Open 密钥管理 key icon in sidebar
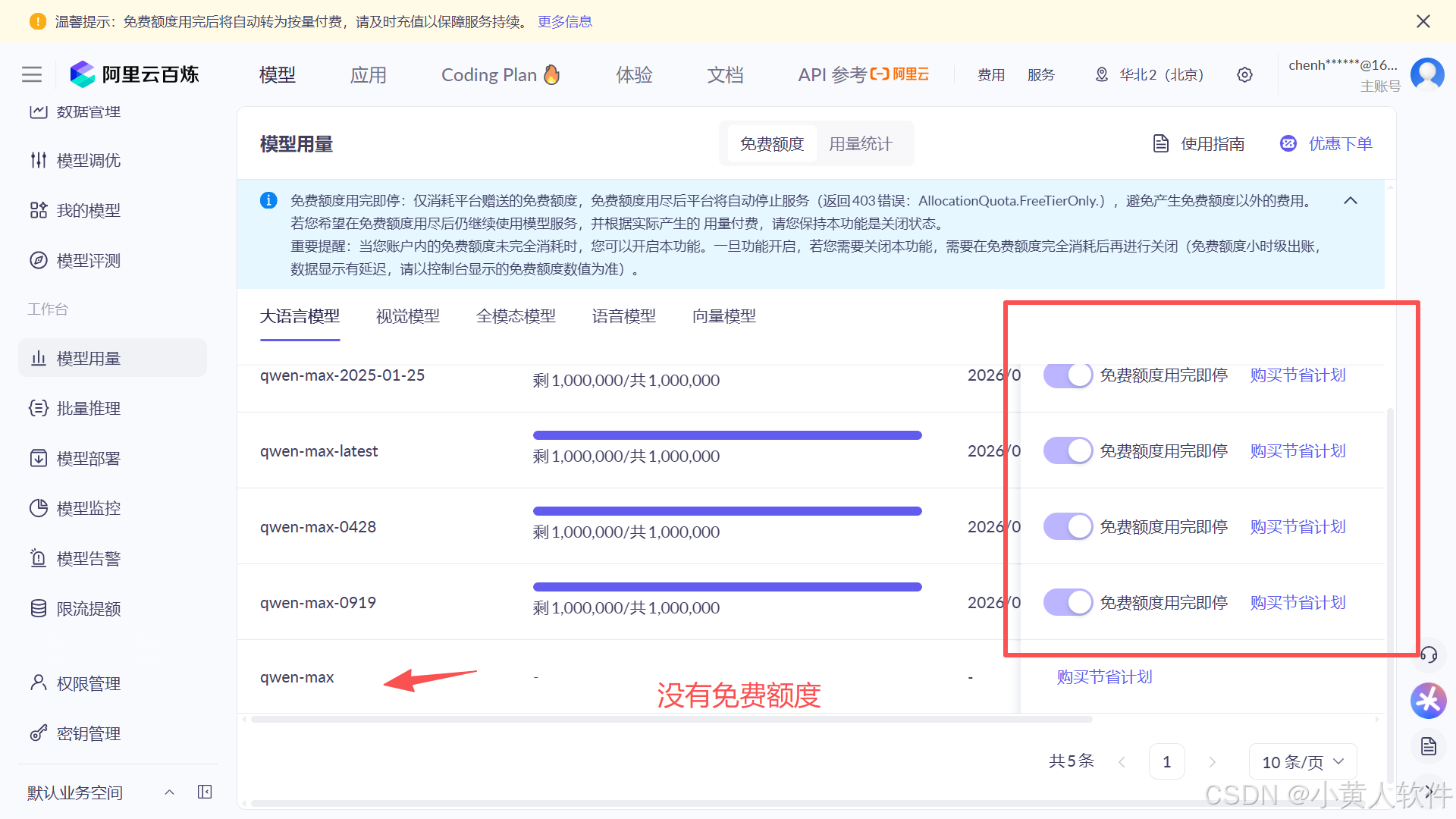 point(38,733)
